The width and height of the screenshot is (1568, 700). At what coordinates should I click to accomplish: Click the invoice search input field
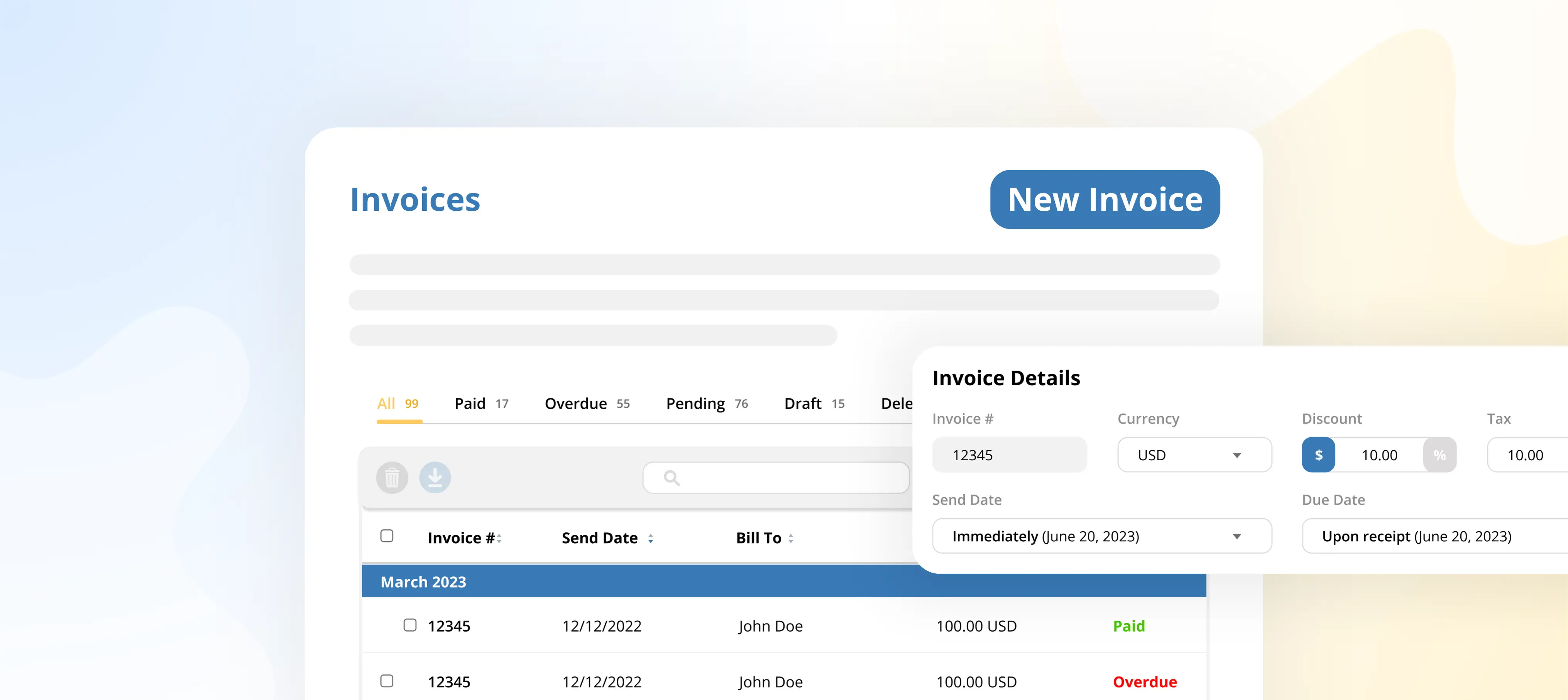776,478
